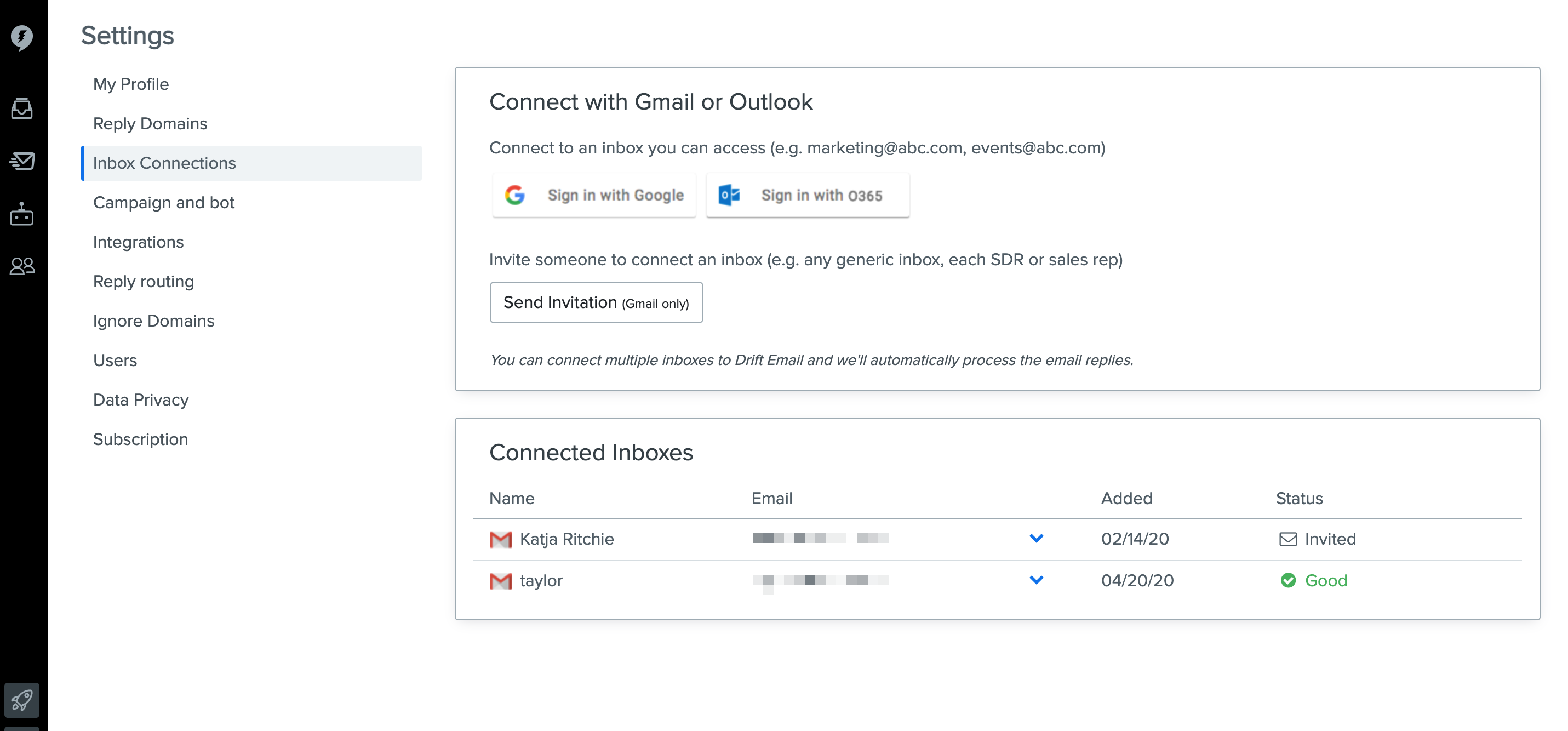
Task: Expand Katja Ritchie row chevron
Action: tap(1037, 538)
